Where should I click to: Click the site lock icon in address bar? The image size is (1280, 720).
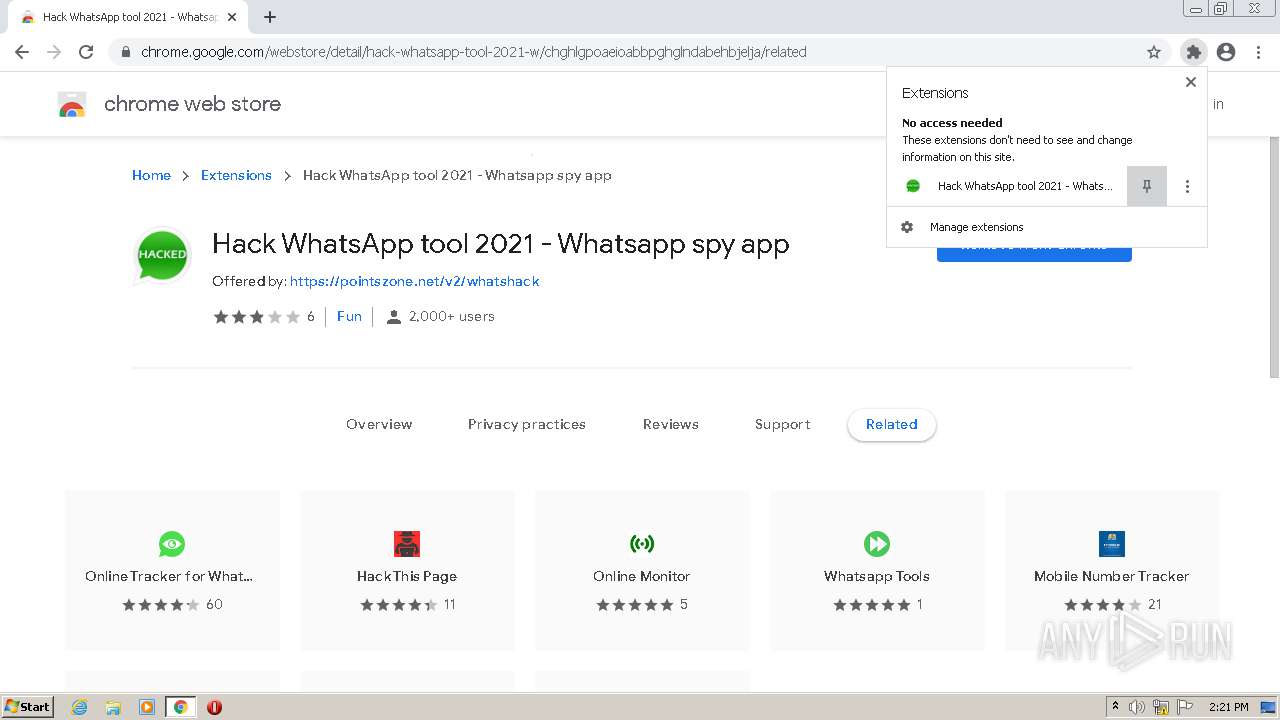(x=125, y=52)
